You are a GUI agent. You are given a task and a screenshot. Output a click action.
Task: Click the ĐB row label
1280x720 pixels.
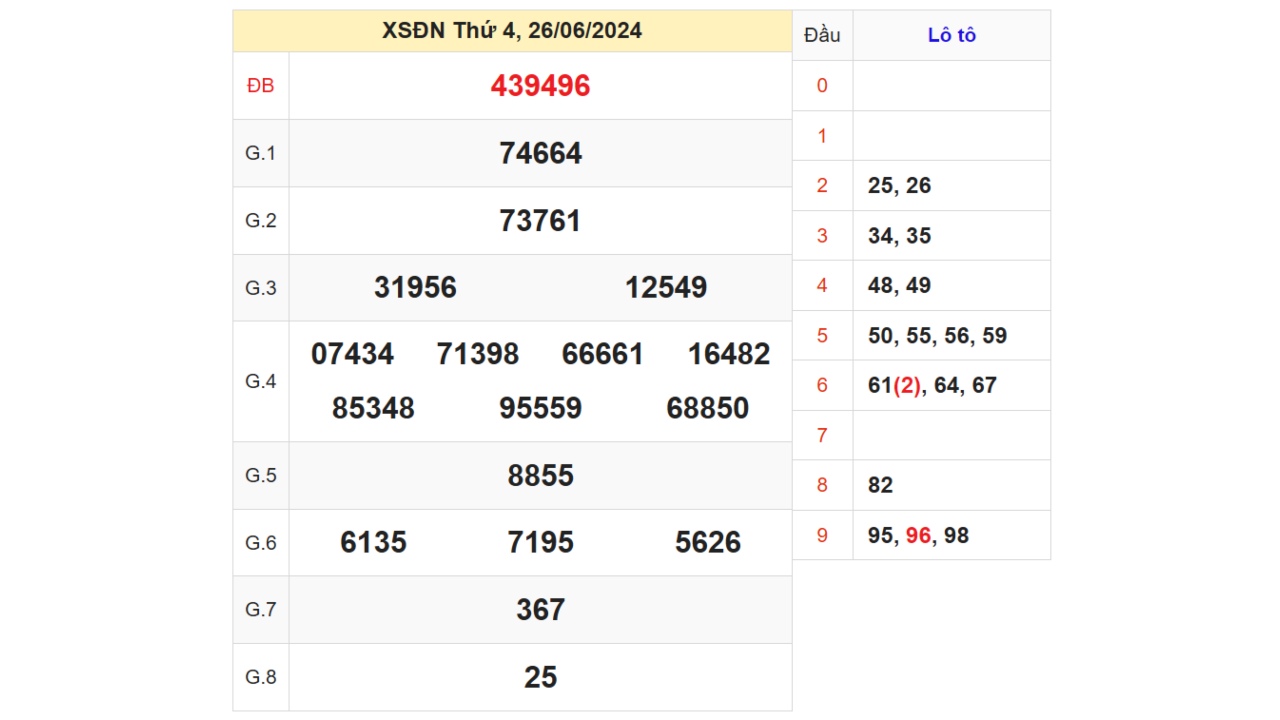(261, 86)
